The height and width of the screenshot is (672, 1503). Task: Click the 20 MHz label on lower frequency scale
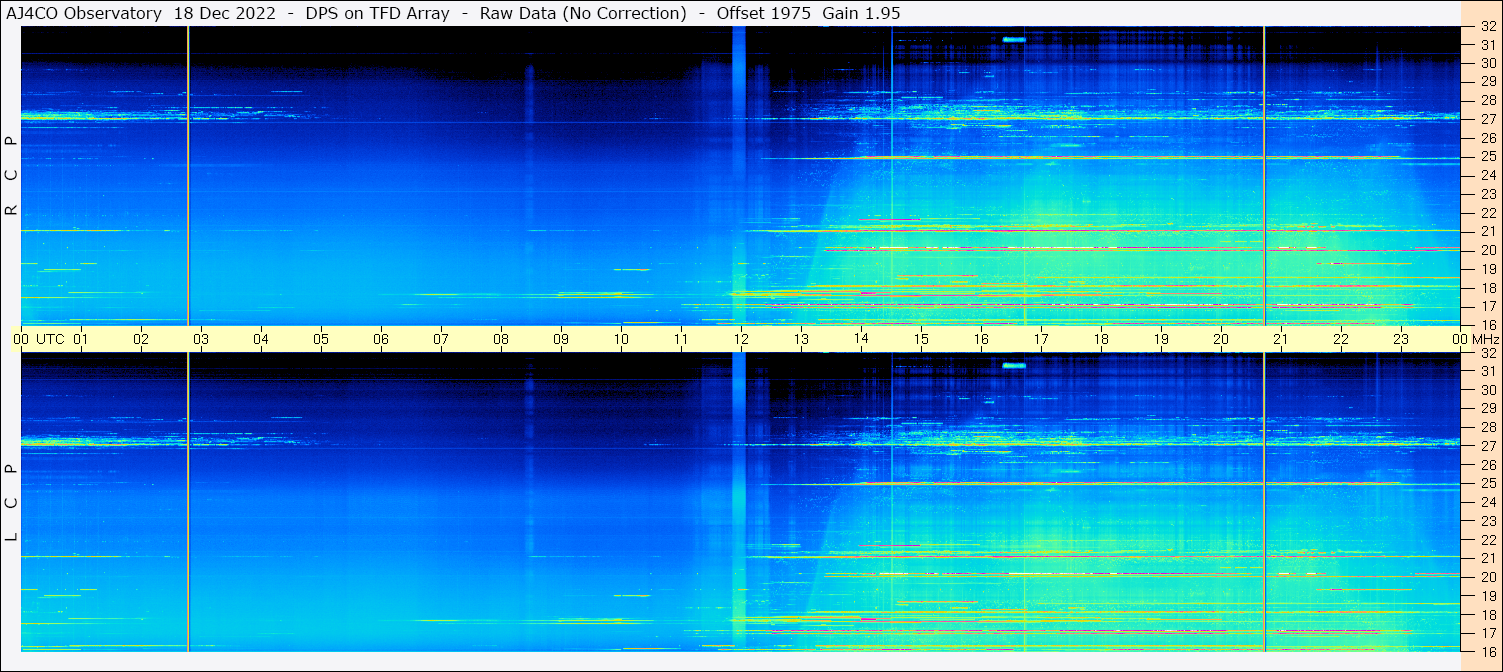click(1488, 577)
